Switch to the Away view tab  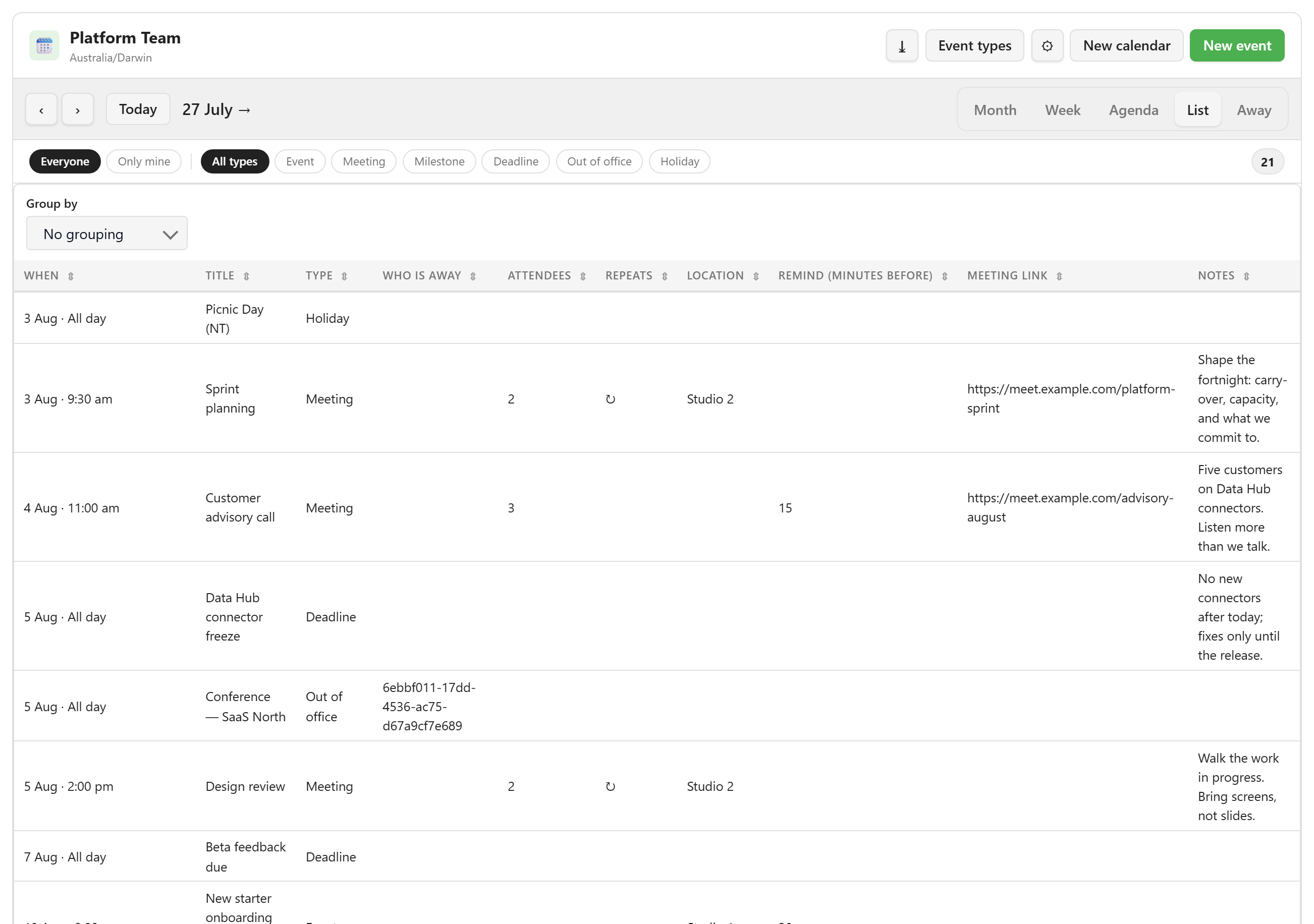tap(1253, 110)
